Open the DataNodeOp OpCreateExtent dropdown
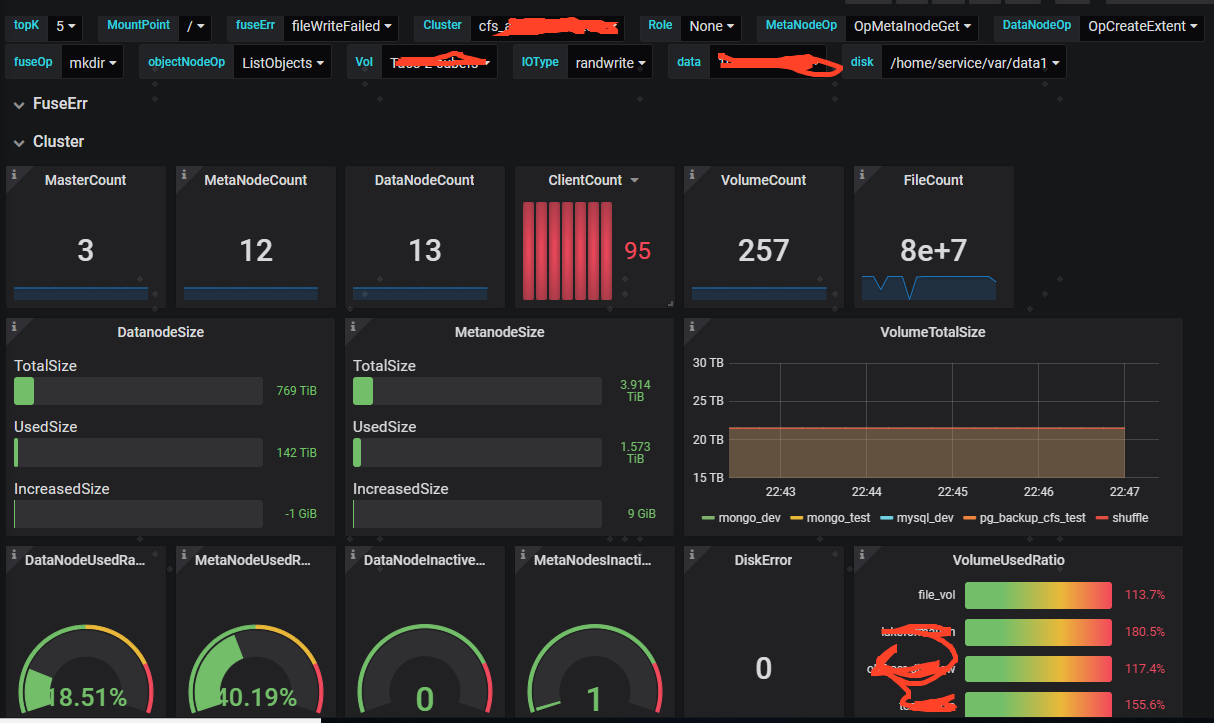Screen dimensions: 1214x723 pos(1141,26)
